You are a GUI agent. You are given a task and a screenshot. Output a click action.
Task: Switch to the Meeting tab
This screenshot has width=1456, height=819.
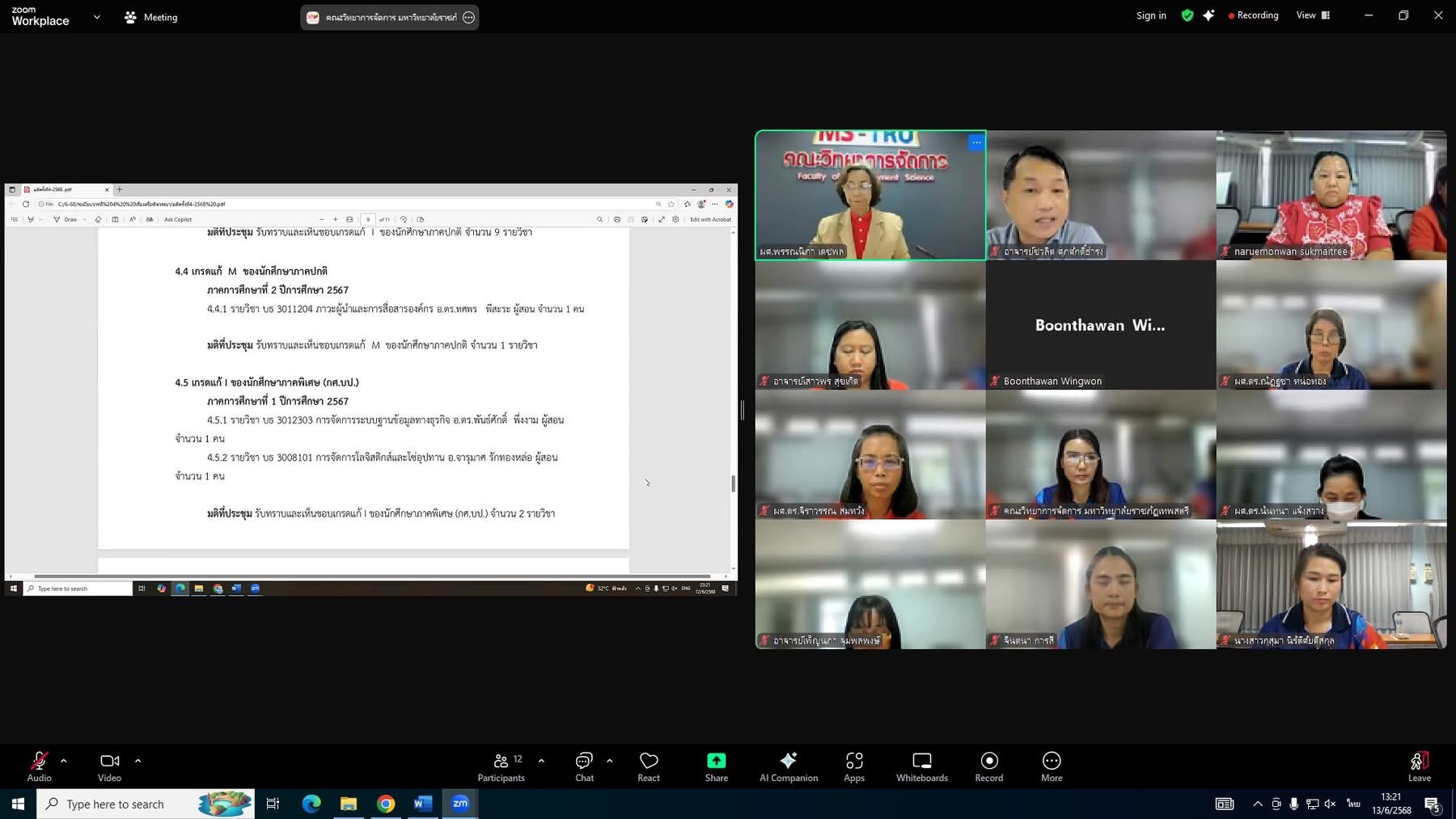[151, 17]
